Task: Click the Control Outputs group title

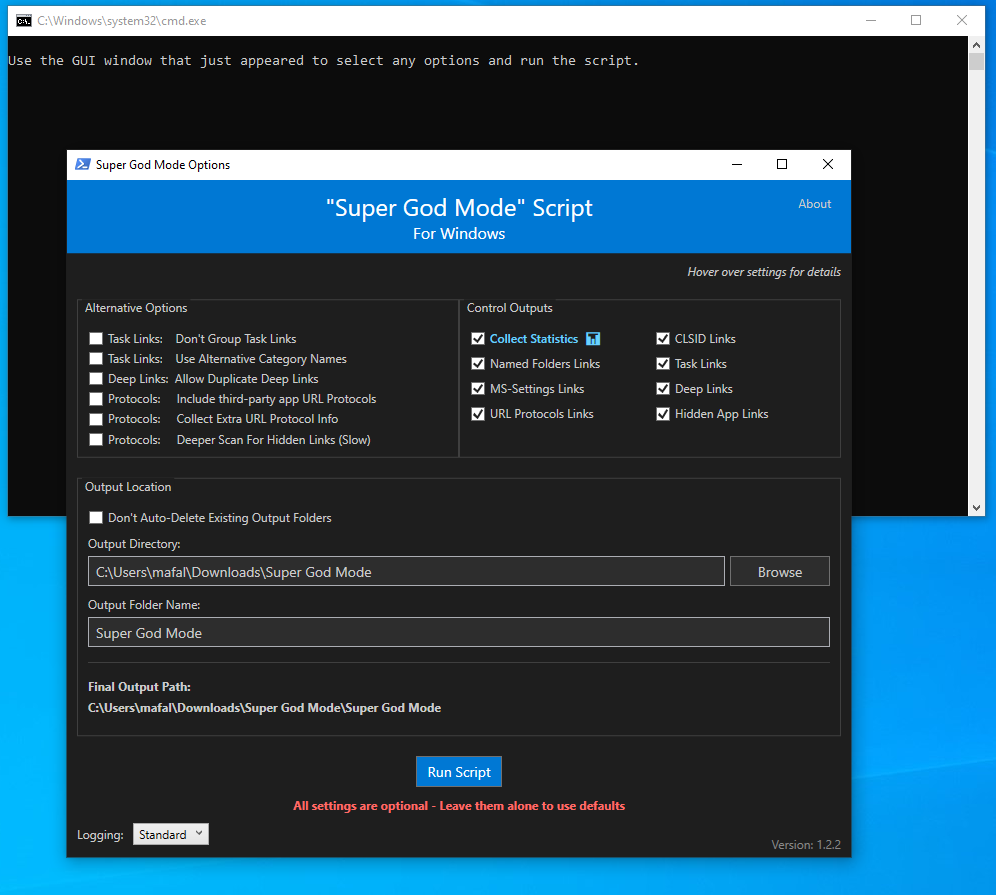Action: pyautogui.click(x=509, y=307)
